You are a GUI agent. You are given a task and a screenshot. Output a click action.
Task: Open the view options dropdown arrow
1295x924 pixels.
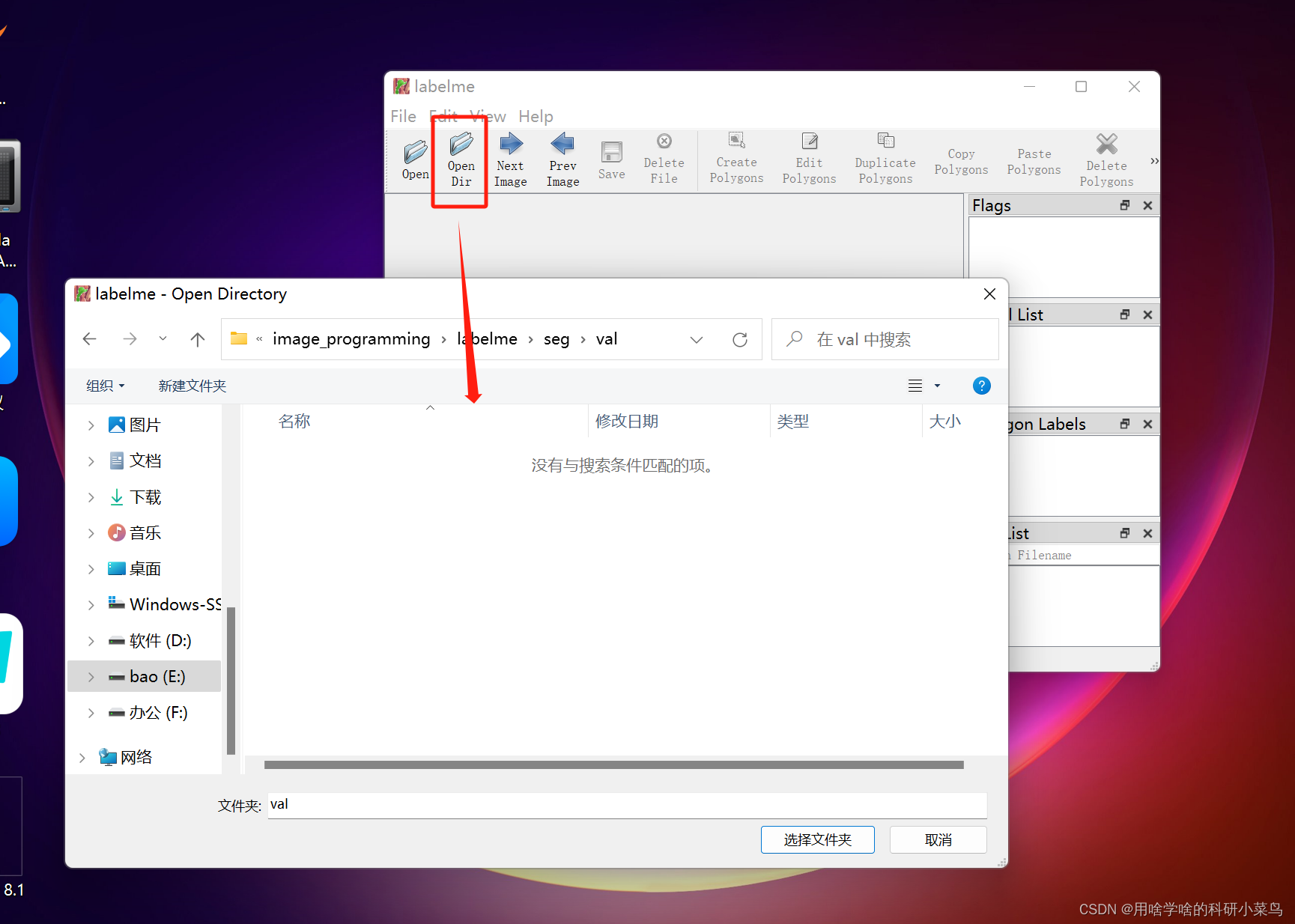click(937, 386)
